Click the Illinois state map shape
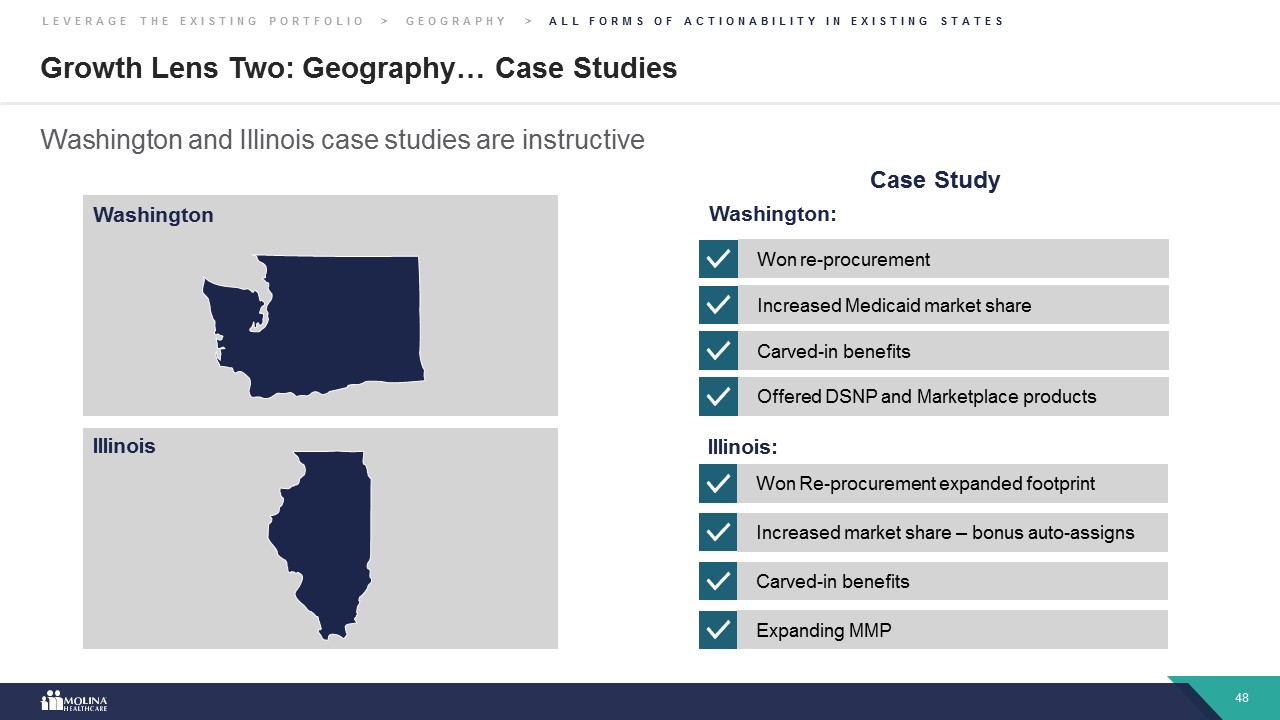This screenshot has width=1280, height=720. coord(325,540)
